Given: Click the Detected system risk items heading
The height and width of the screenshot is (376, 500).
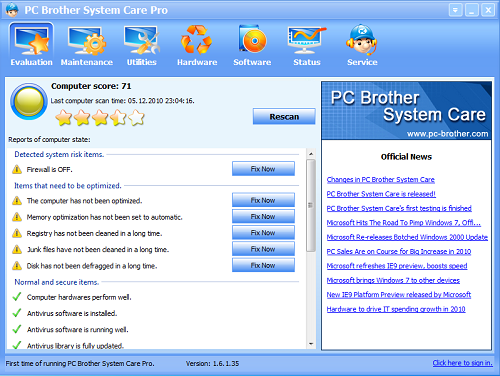Looking at the screenshot, I should (59, 154).
